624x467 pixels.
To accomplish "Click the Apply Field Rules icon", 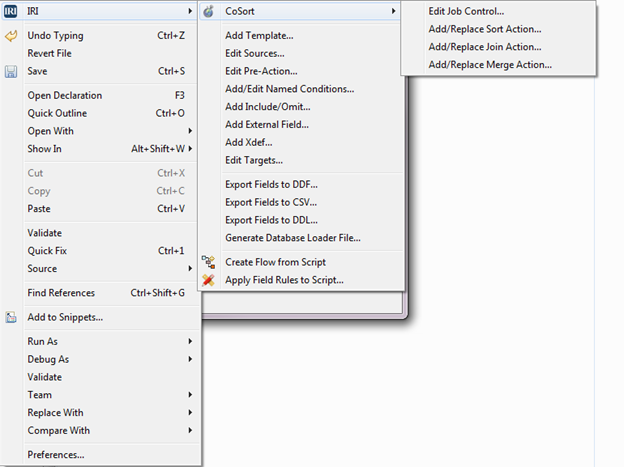I will coord(208,280).
